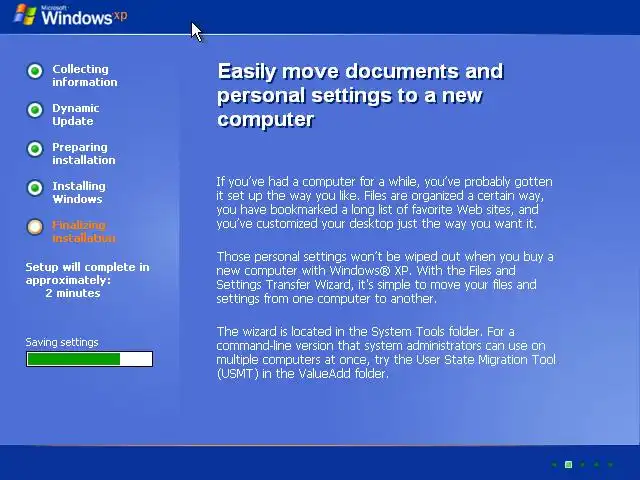Select the orange 'Finalizing installation' step label
Viewport: 640px width, 480px height.
[84, 231]
